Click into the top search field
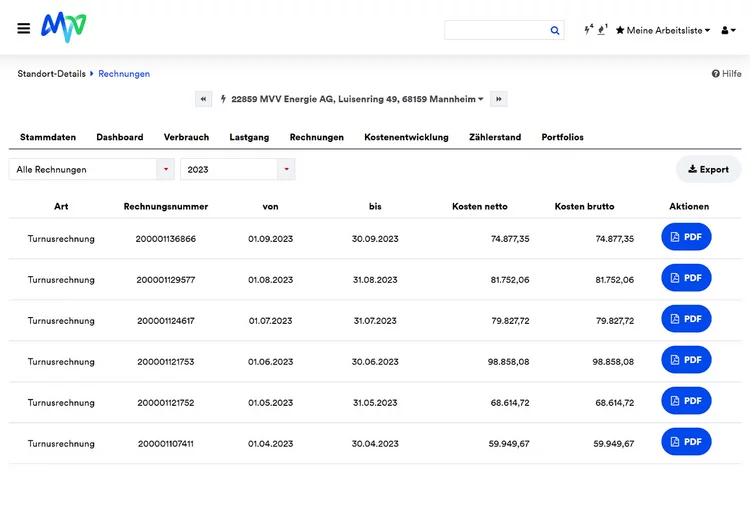The height and width of the screenshot is (510, 750). 496,30
